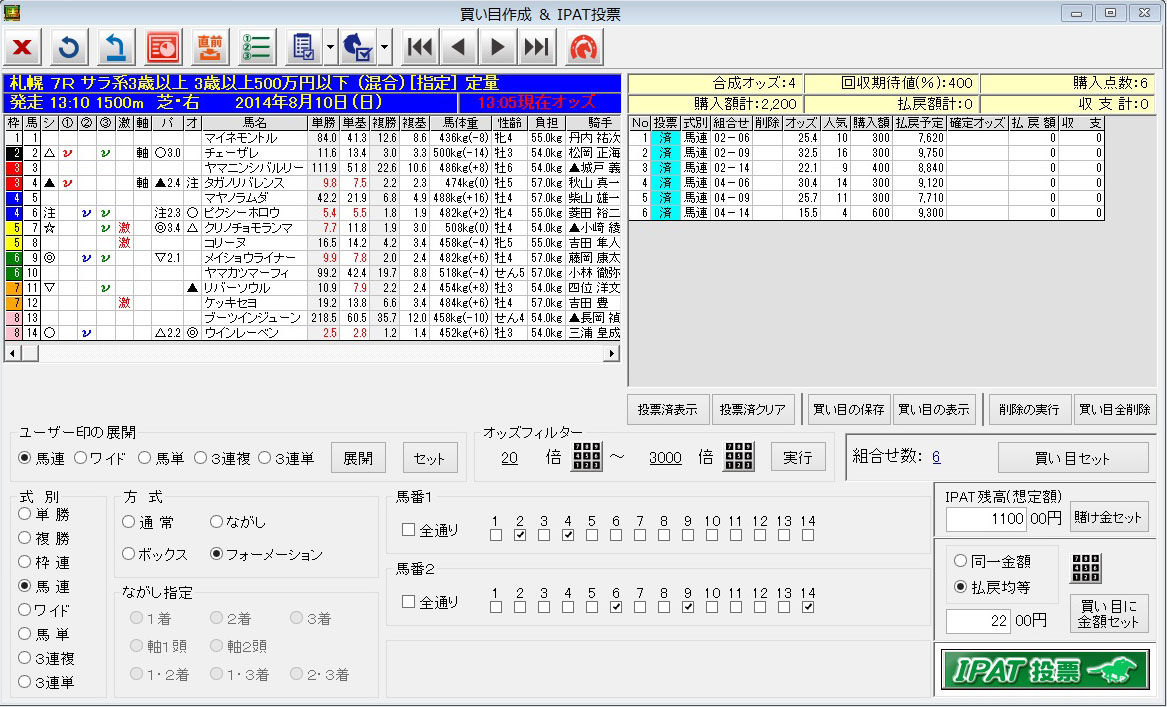This screenshot has height=707, width=1167.
Task: Click 投票済クリア button
Action: coord(752,409)
